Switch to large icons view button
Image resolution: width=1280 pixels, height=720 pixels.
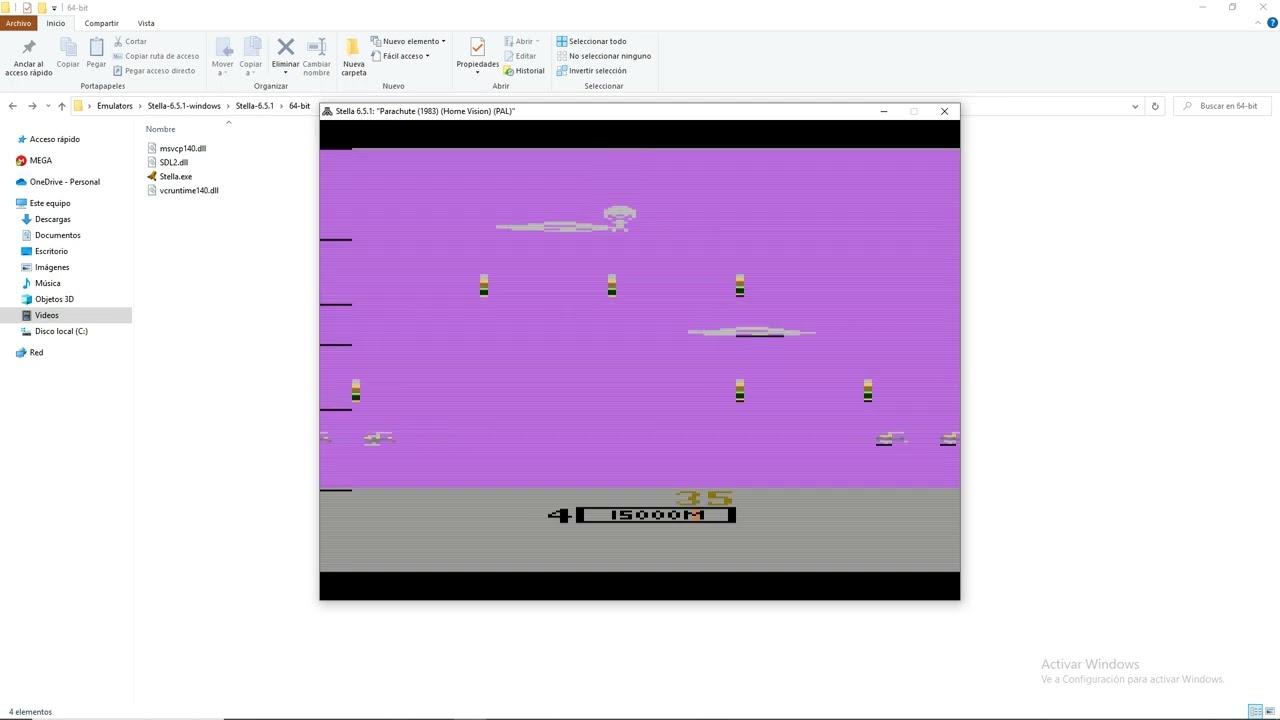[x=1270, y=711]
